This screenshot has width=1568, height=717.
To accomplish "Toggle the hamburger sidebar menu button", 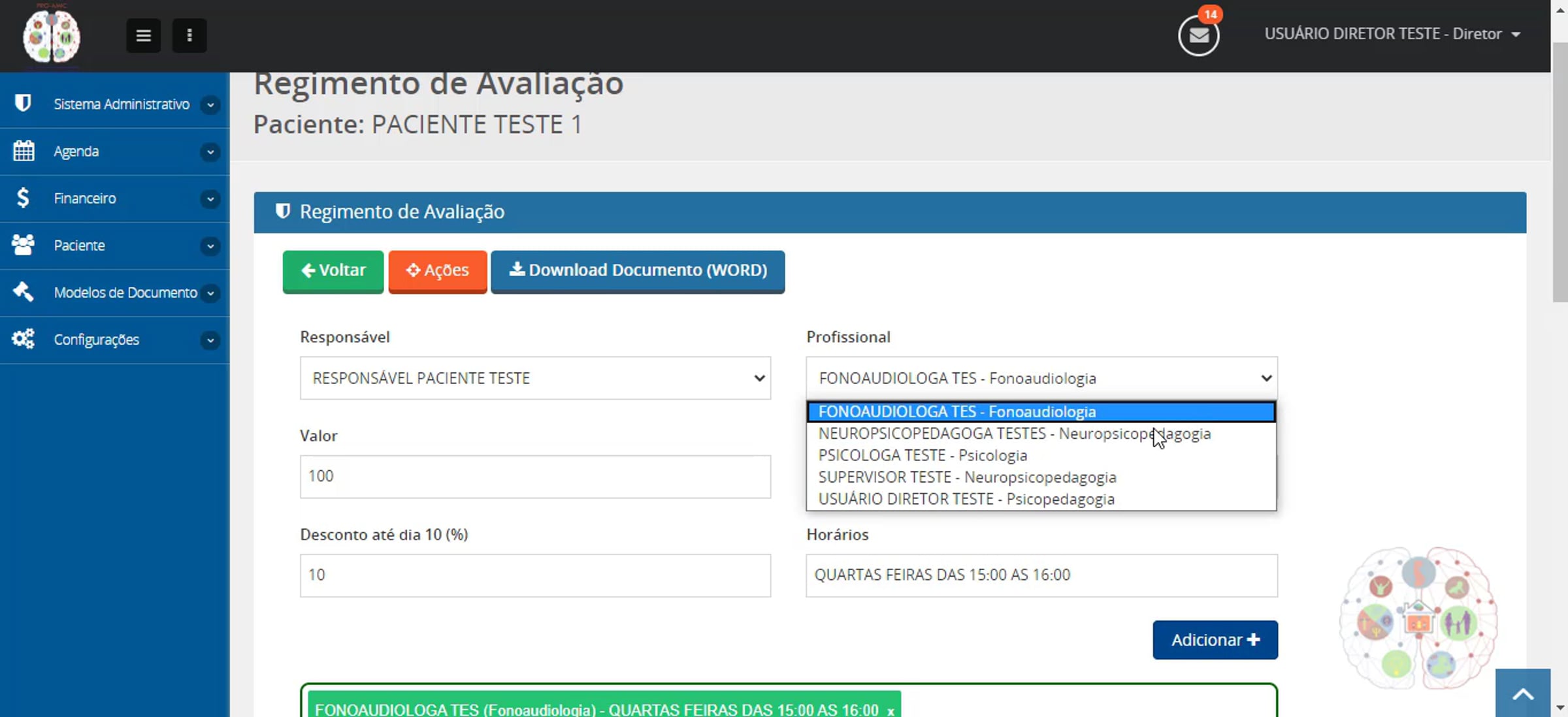I will click(x=143, y=35).
